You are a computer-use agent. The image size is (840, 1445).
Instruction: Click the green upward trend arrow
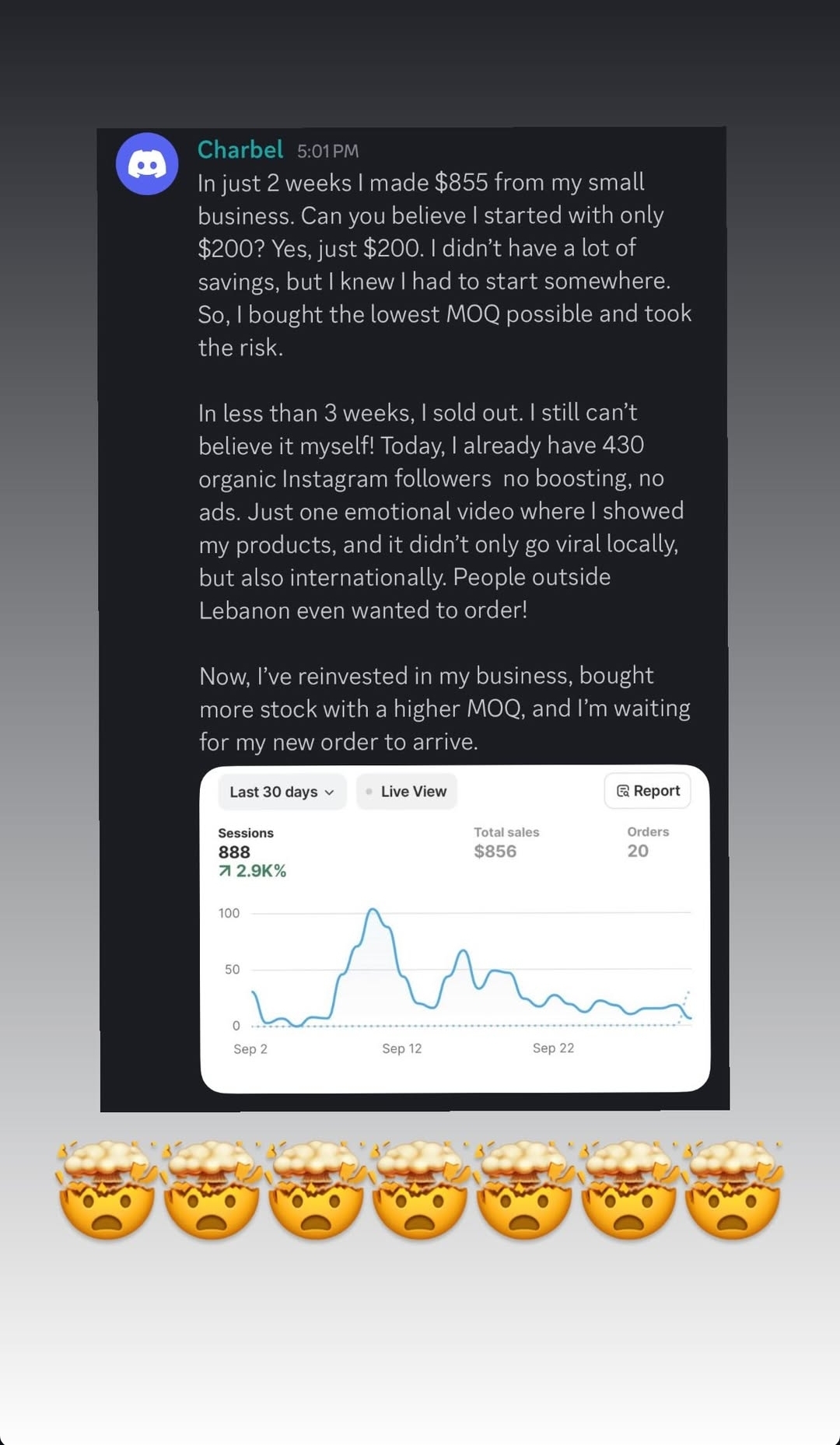(x=225, y=871)
